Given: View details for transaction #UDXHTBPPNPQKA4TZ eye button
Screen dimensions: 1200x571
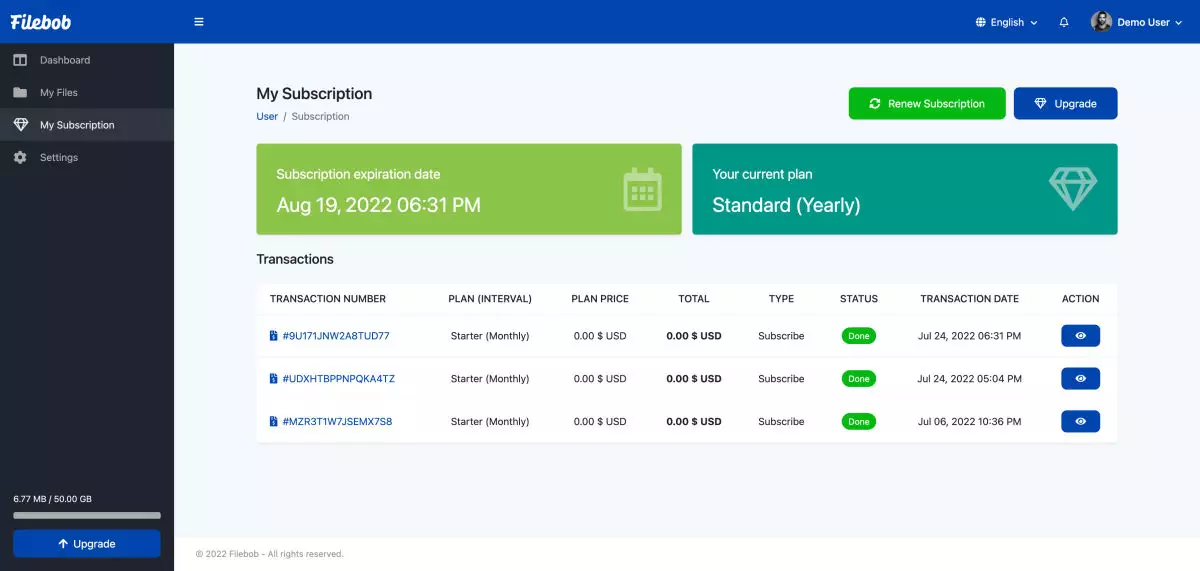Looking at the screenshot, I should (1080, 379).
